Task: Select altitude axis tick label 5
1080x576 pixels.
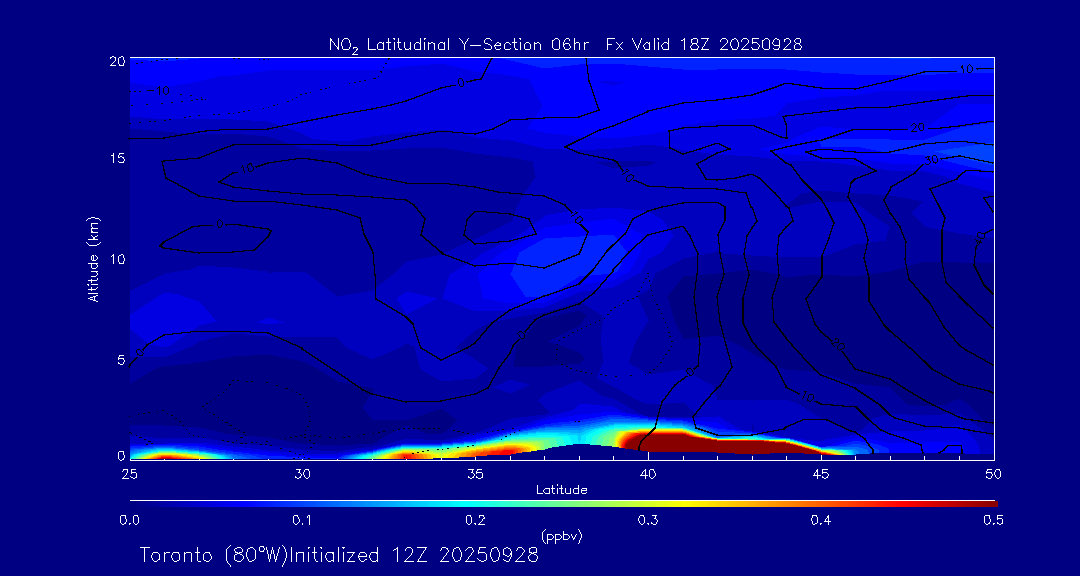Action: click(x=121, y=360)
